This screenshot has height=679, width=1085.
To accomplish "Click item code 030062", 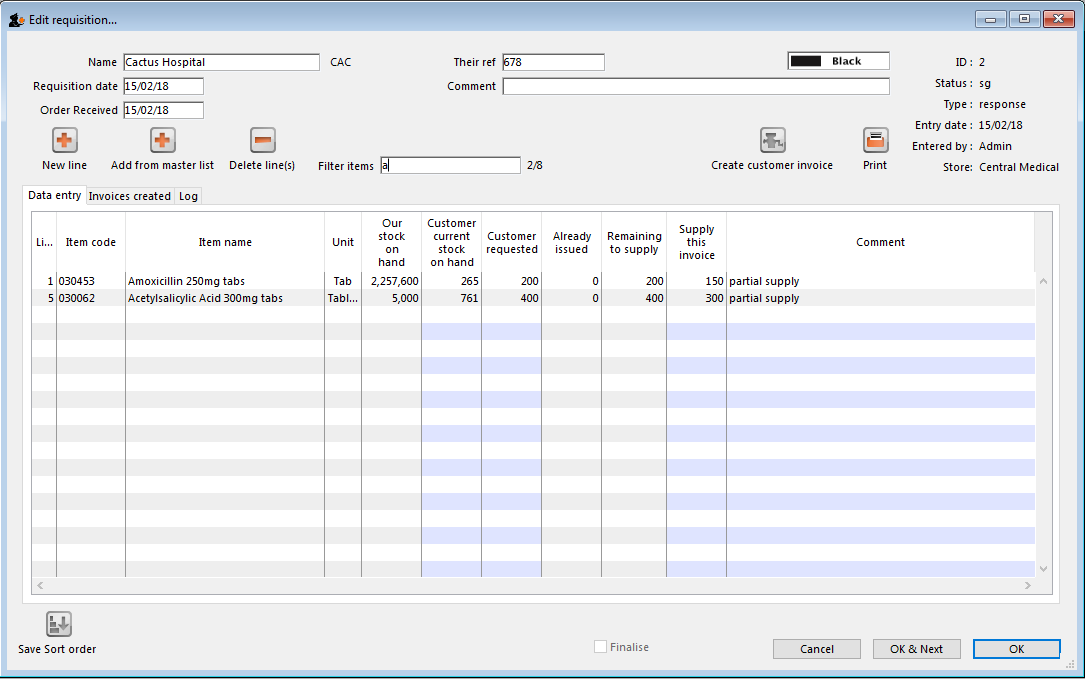I will click(x=77, y=298).
